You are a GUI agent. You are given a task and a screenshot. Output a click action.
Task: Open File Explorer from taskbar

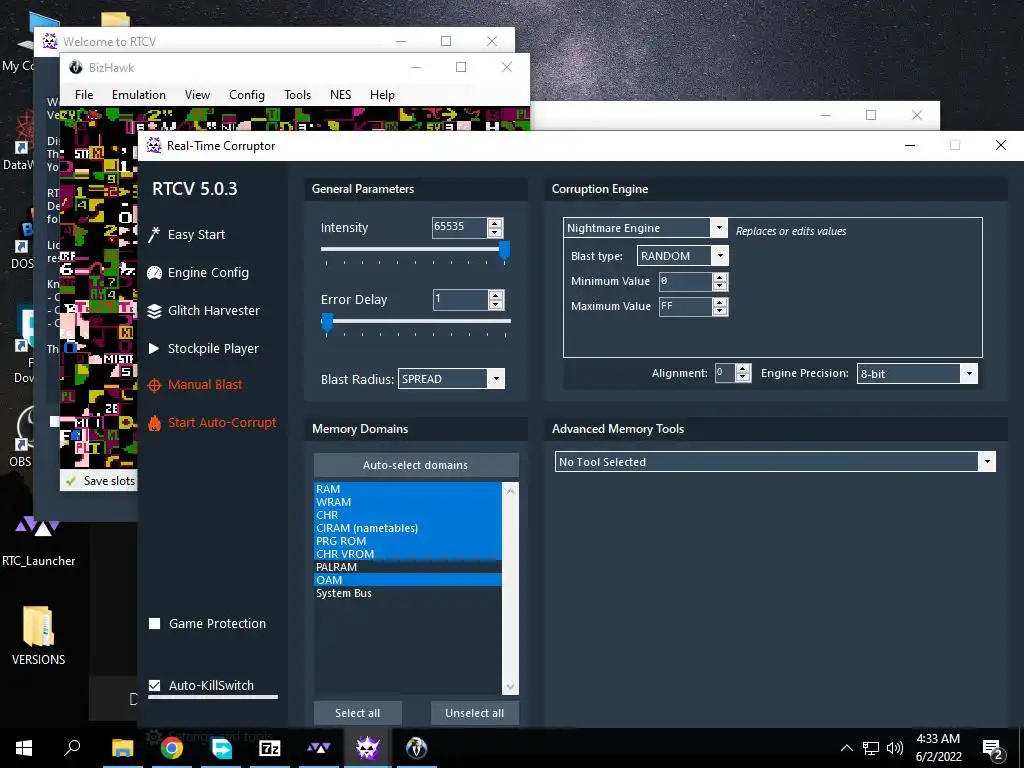(x=122, y=748)
